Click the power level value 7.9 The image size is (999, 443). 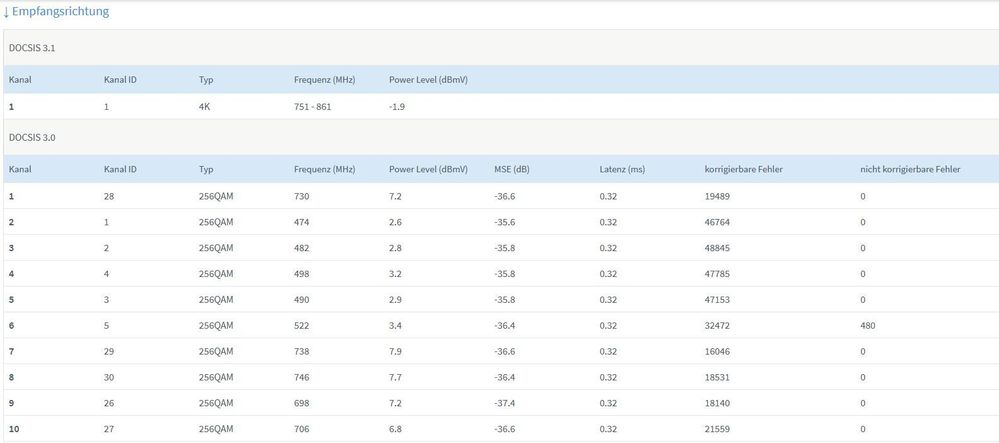[396, 351]
